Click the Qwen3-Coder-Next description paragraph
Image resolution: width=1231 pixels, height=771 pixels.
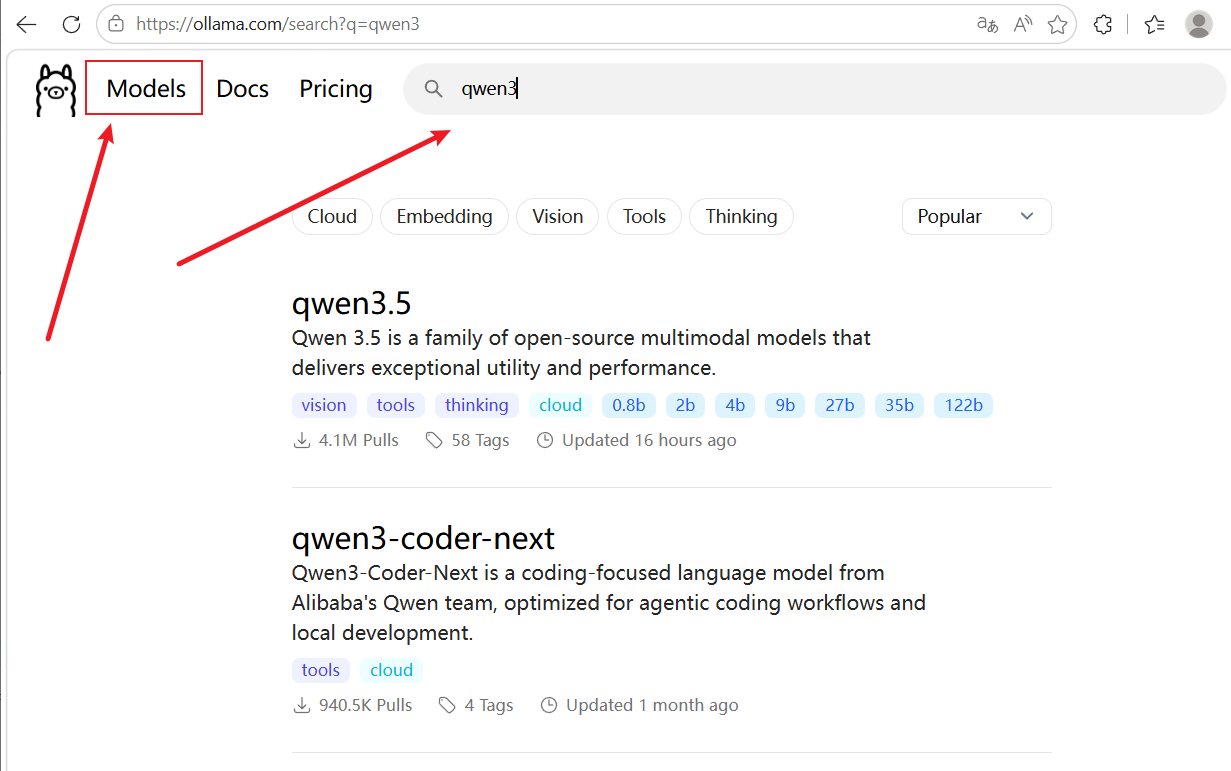tap(609, 603)
